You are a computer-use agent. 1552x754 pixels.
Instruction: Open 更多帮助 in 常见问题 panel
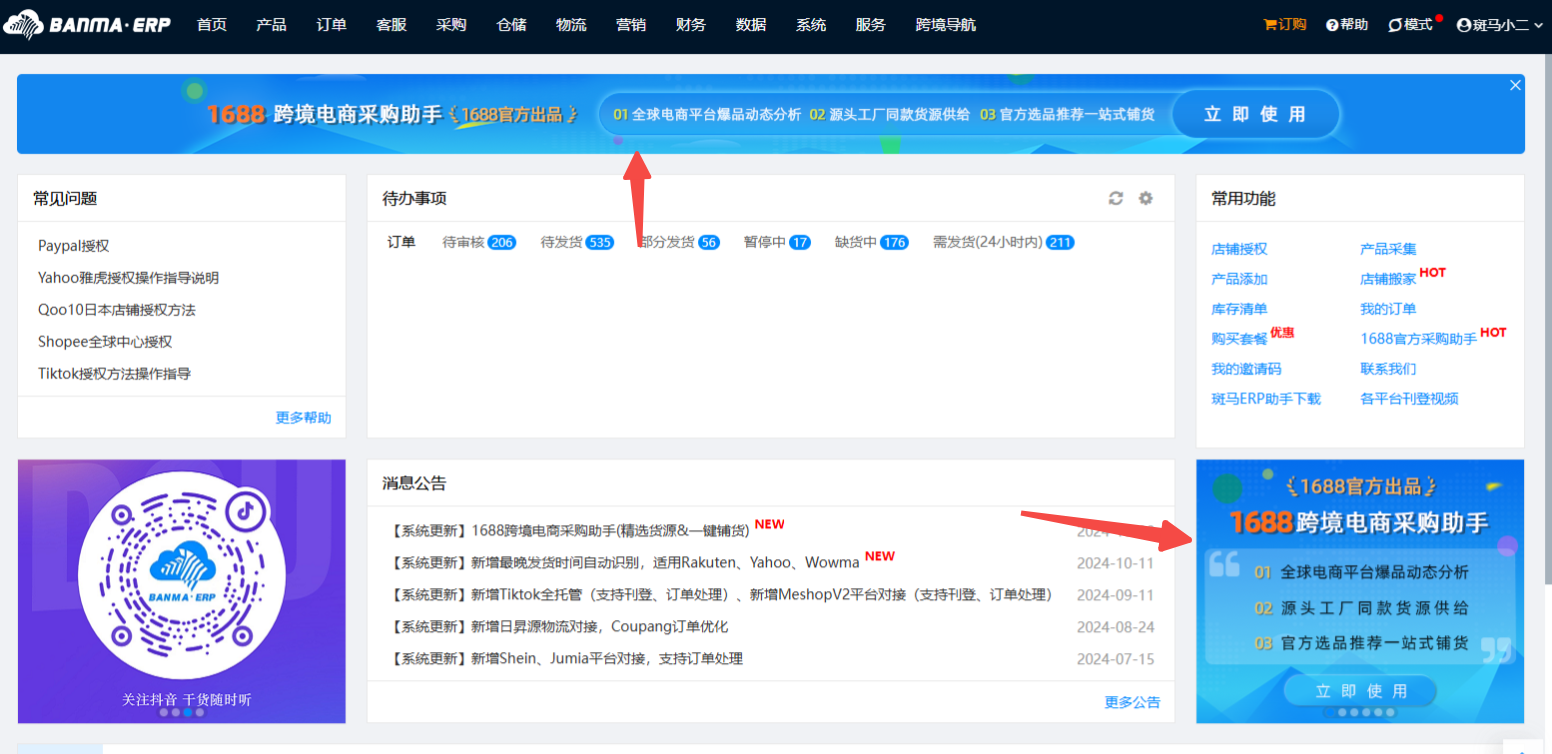[303, 417]
